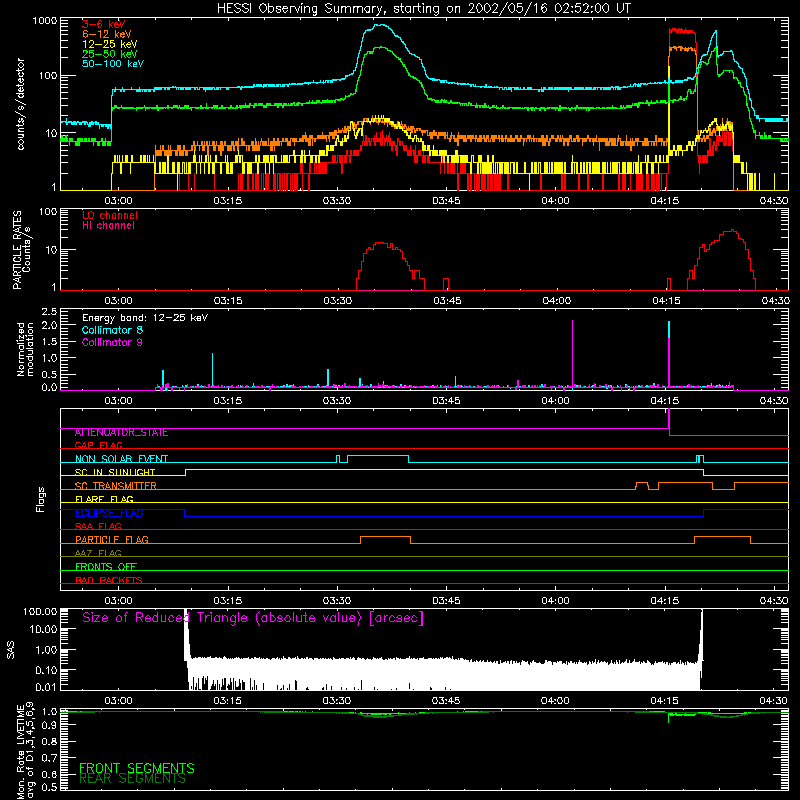Select the GAP_FLAG label
The height and width of the screenshot is (800, 800).
[98, 445]
